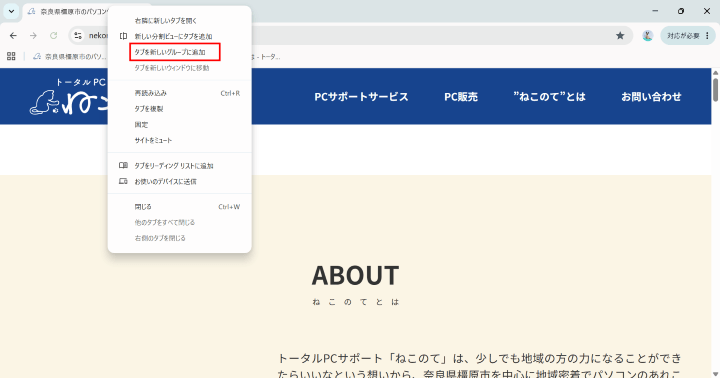Click the send to device icon
The height and width of the screenshot is (378, 720).
pos(123,181)
